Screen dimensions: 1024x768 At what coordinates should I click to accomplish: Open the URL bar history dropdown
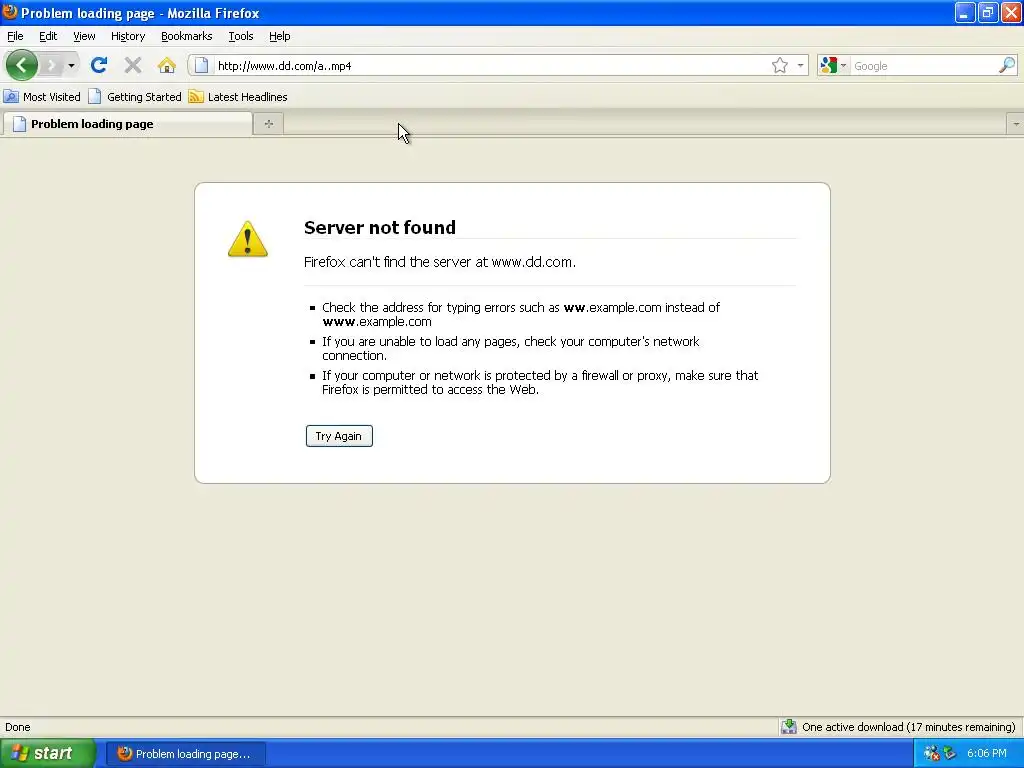point(800,65)
